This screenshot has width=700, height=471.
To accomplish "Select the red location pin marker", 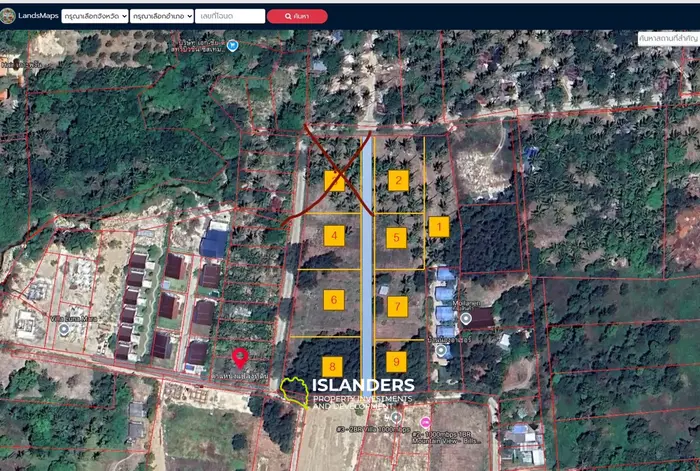I will [239, 356].
